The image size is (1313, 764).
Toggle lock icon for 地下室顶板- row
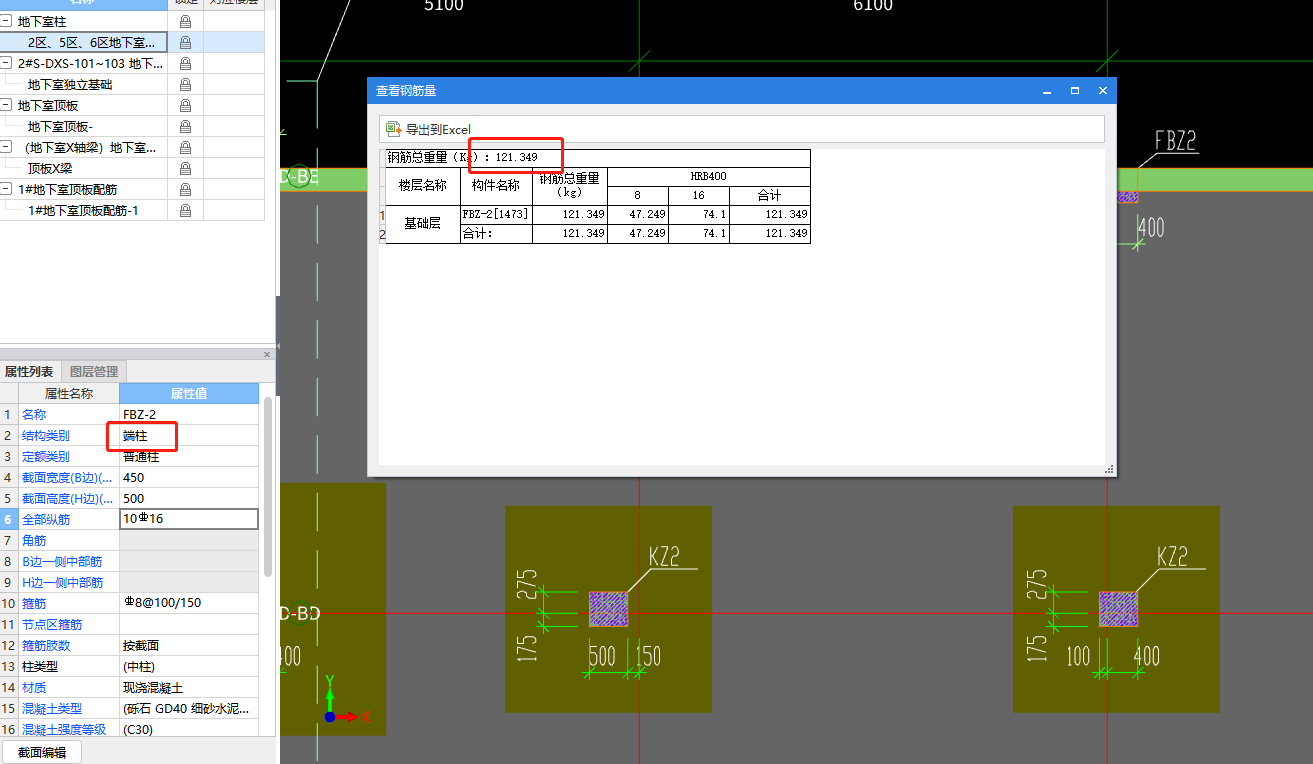point(185,126)
